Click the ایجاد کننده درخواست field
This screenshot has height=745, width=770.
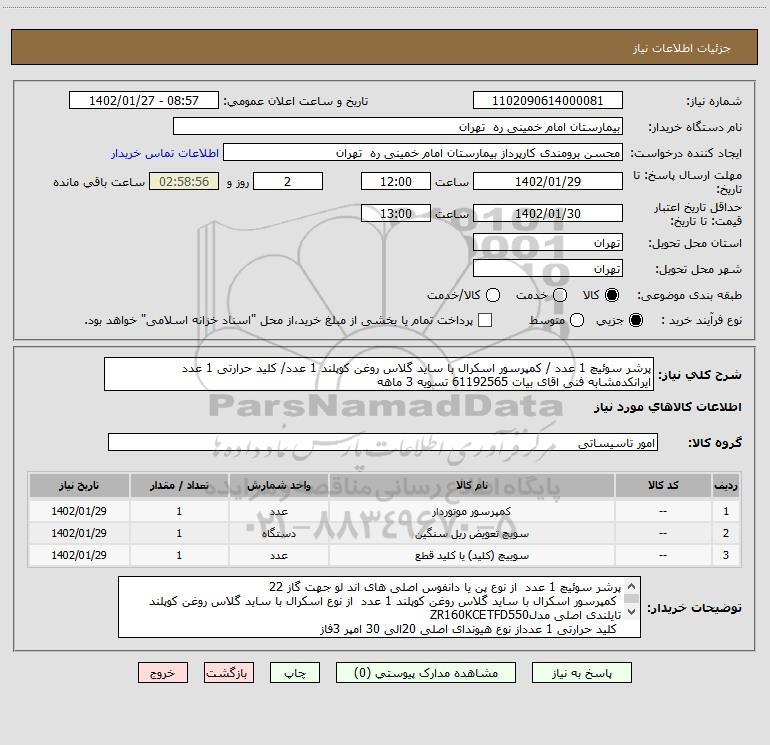(423, 153)
